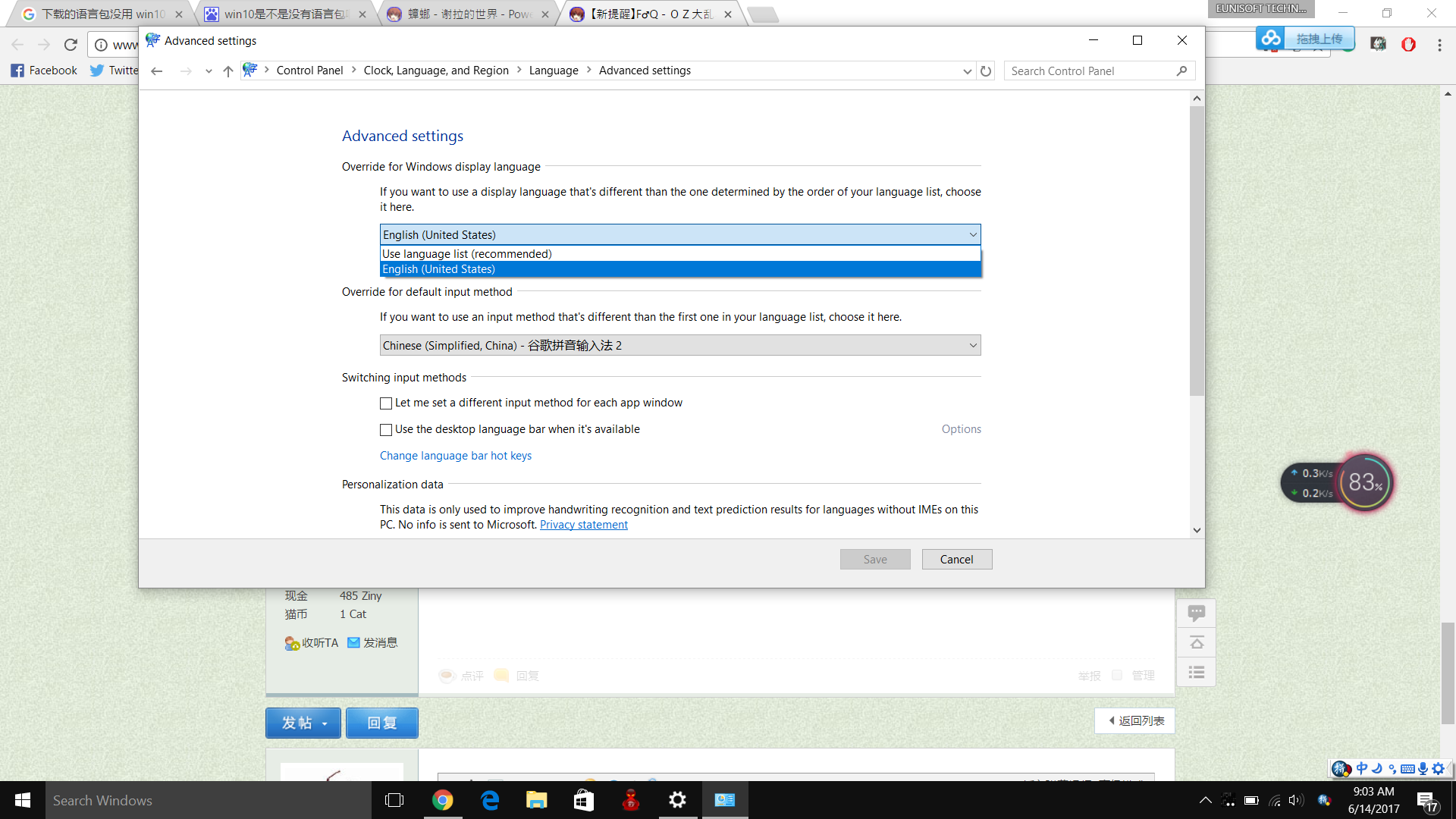Open Windows Store from the taskbar
The width and height of the screenshot is (1456, 819).
(x=584, y=800)
